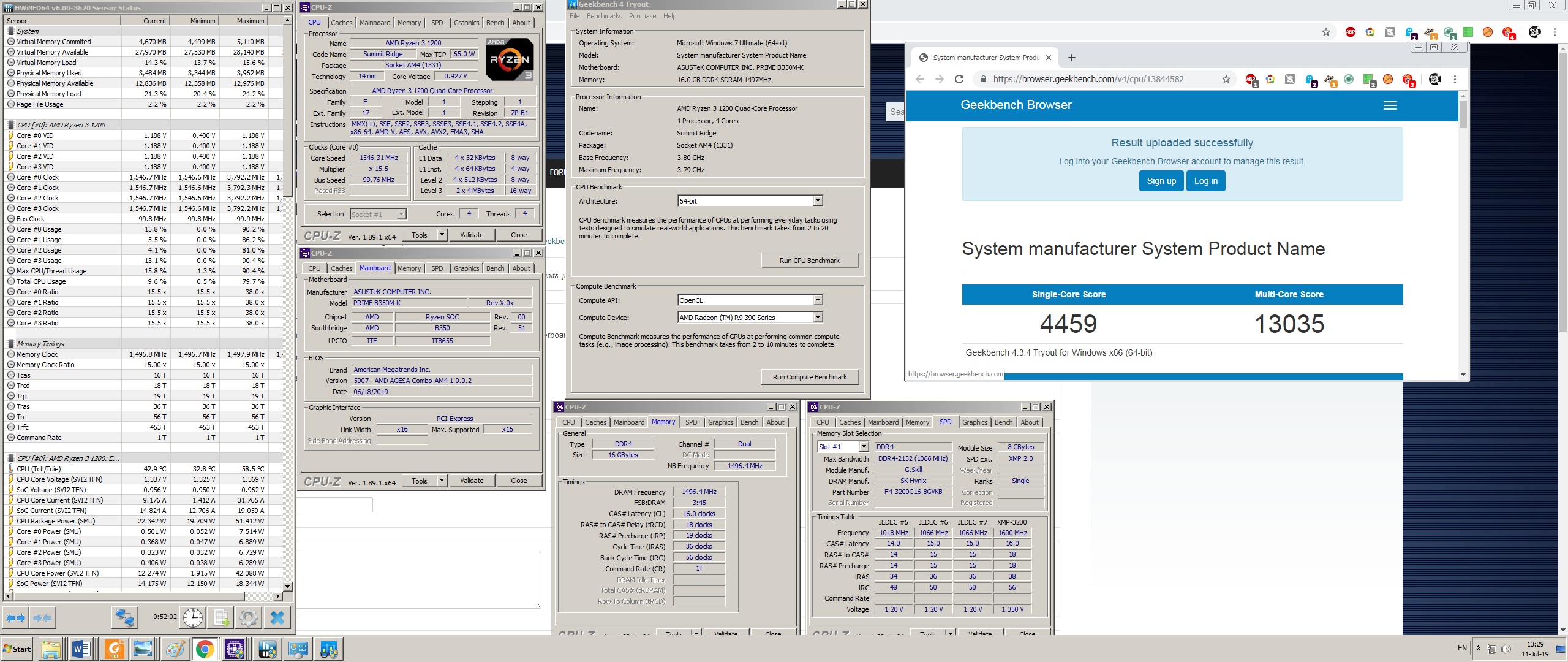Go back in the Geekbench Chrome window
Viewport: 1568px width, 662px height.
[x=919, y=79]
